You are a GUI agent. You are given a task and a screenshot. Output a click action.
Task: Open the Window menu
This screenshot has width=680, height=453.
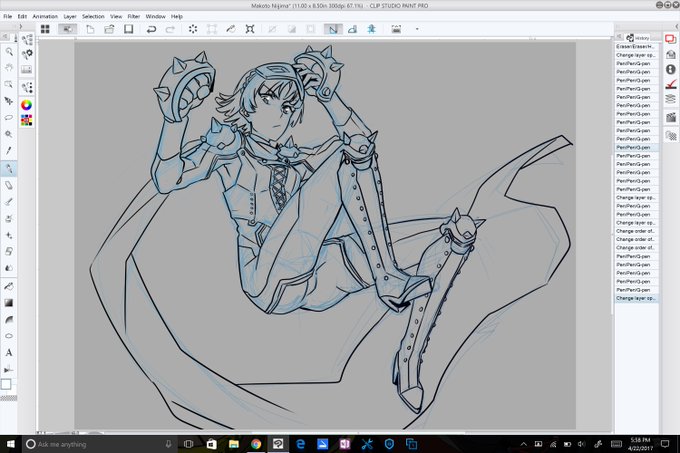(x=156, y=16)
